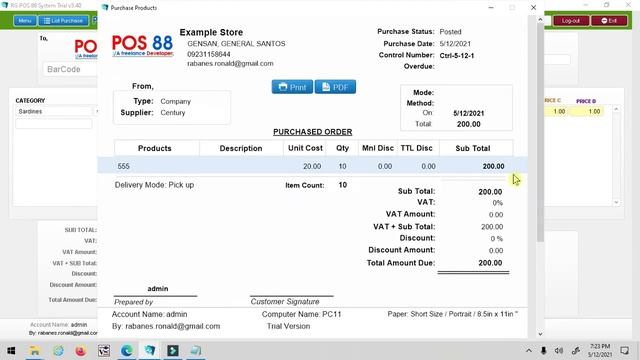The width and height of the screenshot is (640, 360).
Task: Click the Description column header
Action: tap(241, 148)
